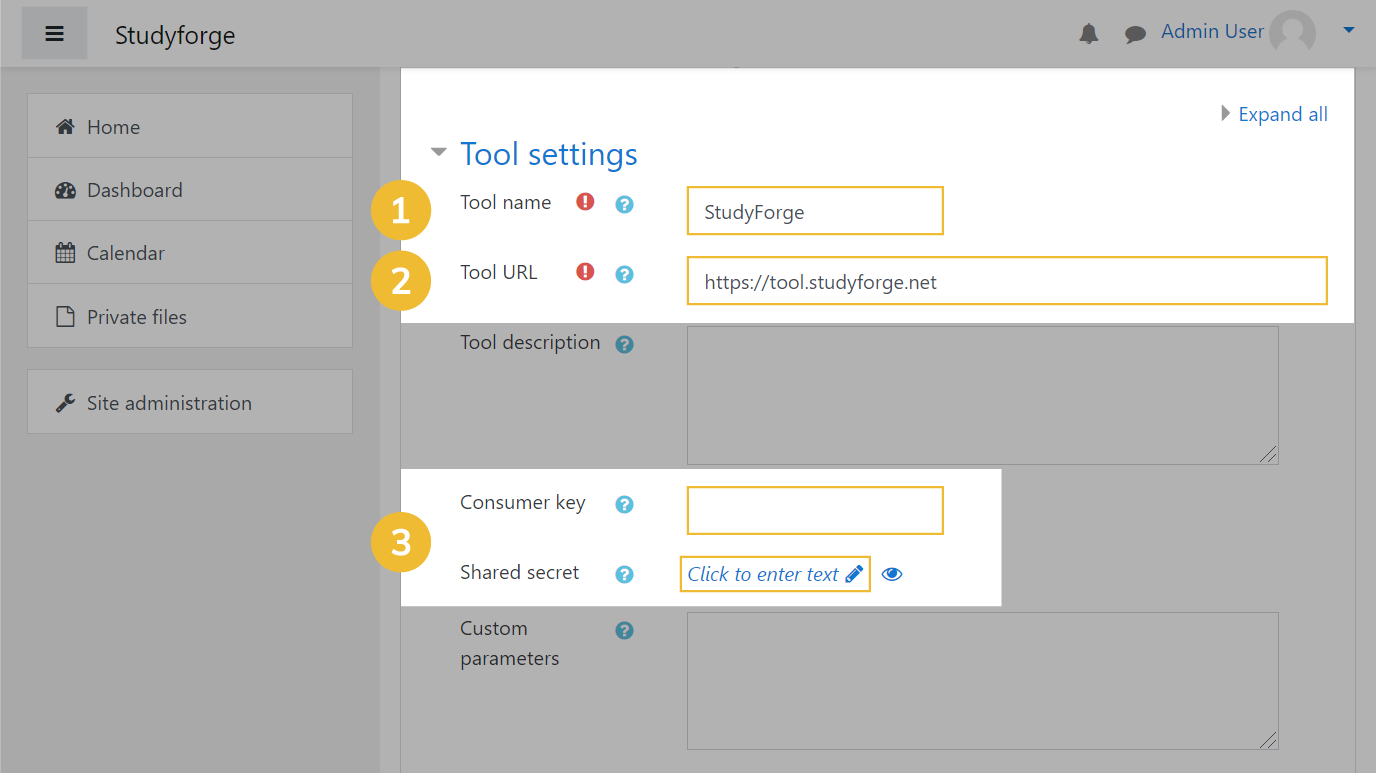1376x773 pixels.
Task: Open help for Consumer key
Action: [x=624, y=504]
